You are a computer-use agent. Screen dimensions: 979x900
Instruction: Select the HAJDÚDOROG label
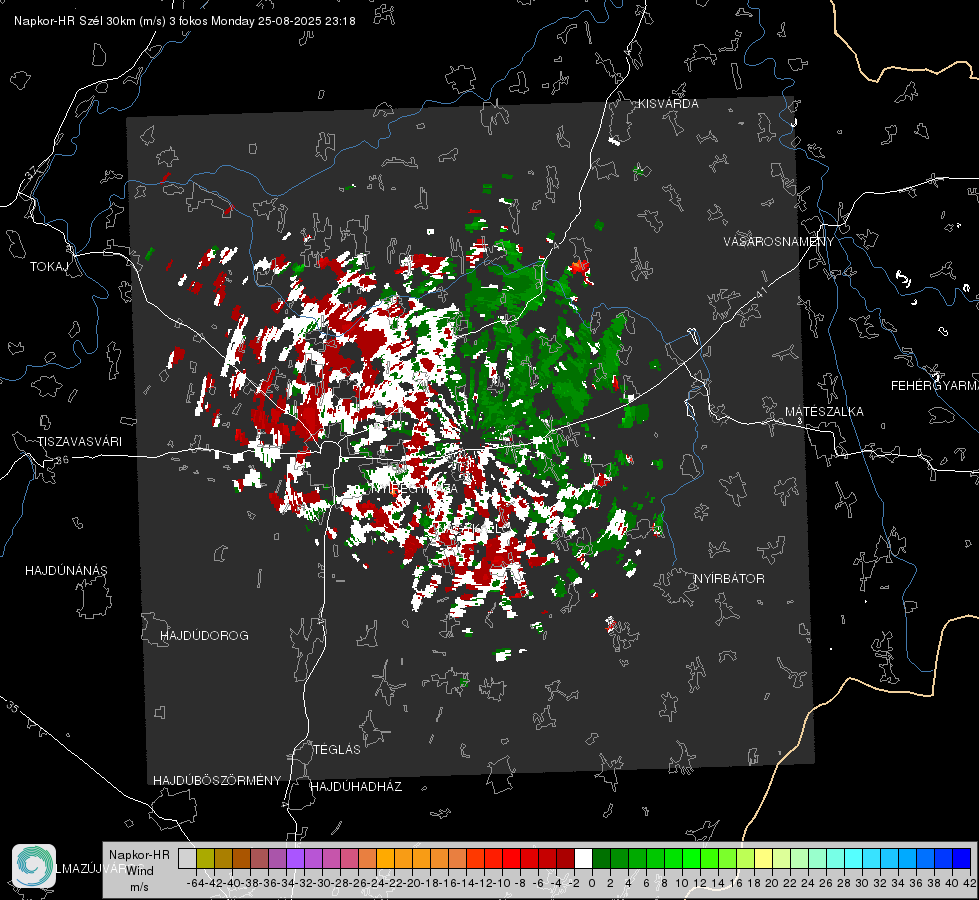pos(204,635)
